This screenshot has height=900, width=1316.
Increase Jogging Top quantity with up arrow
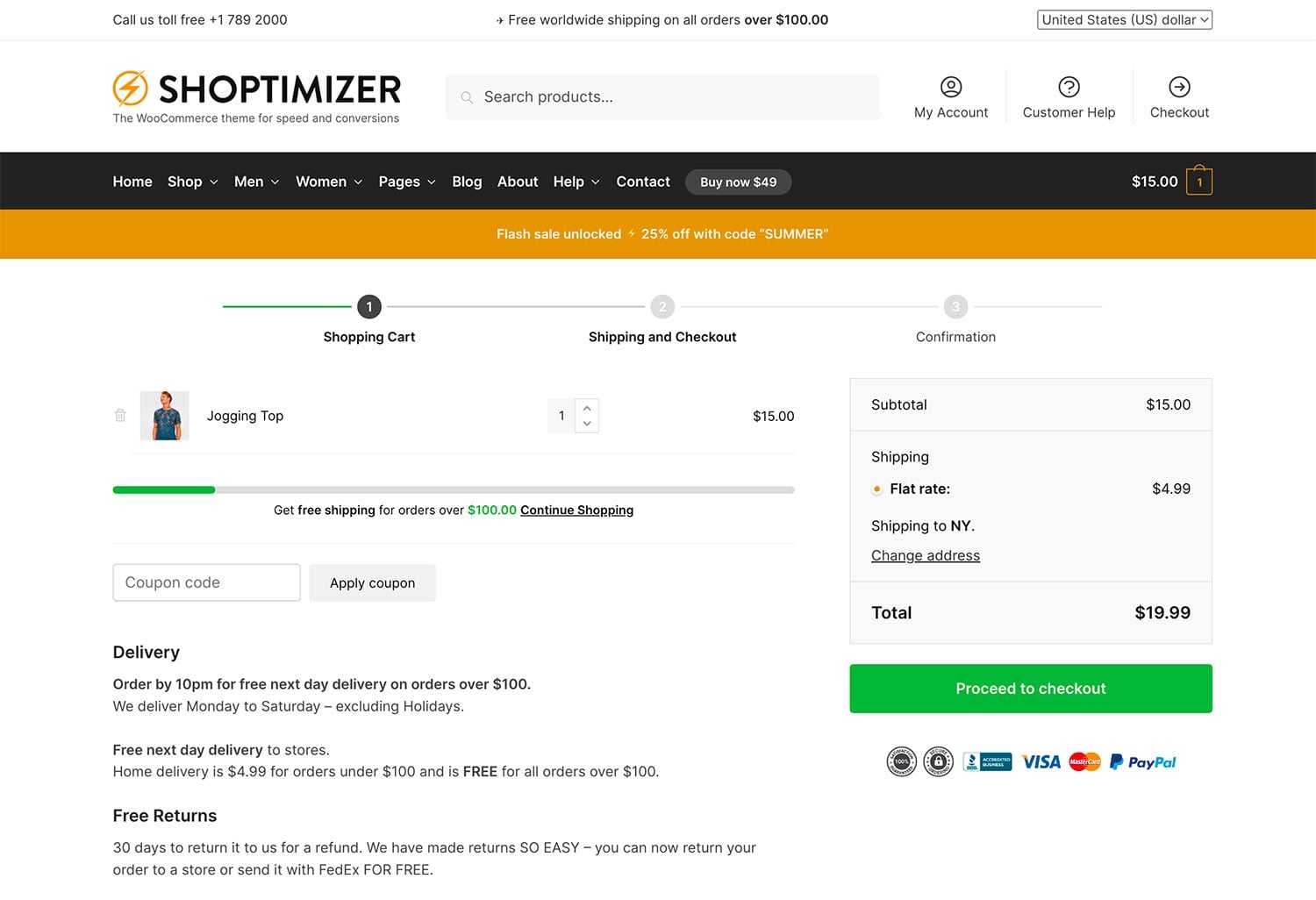click(x=587, y=408)
